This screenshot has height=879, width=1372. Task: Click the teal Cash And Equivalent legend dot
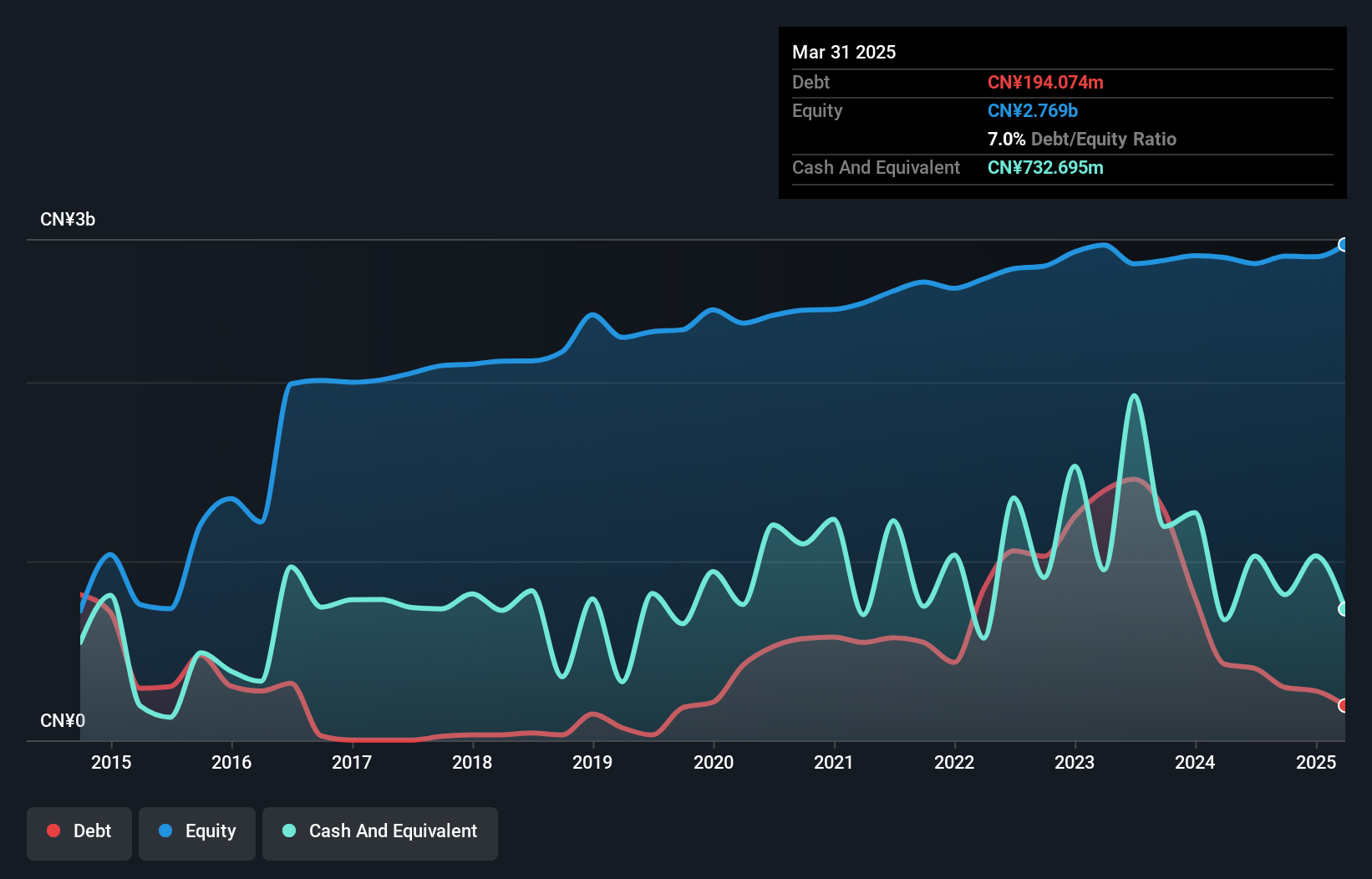289,831
